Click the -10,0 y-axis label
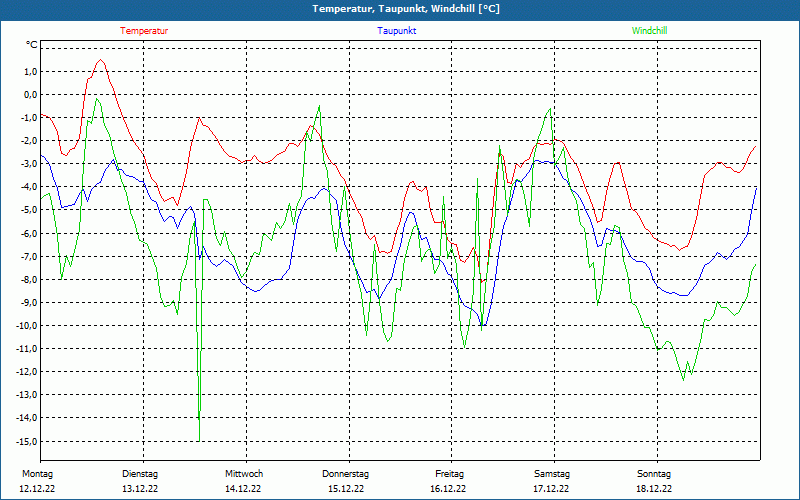This screenshot has height=500, width=800. pyautogui.click(x=27, y=326)
